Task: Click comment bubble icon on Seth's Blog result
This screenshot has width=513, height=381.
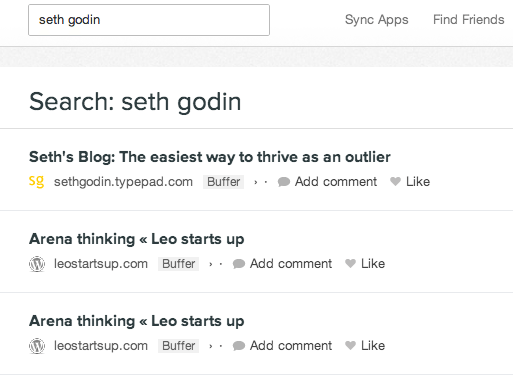Action: [284, 182]
